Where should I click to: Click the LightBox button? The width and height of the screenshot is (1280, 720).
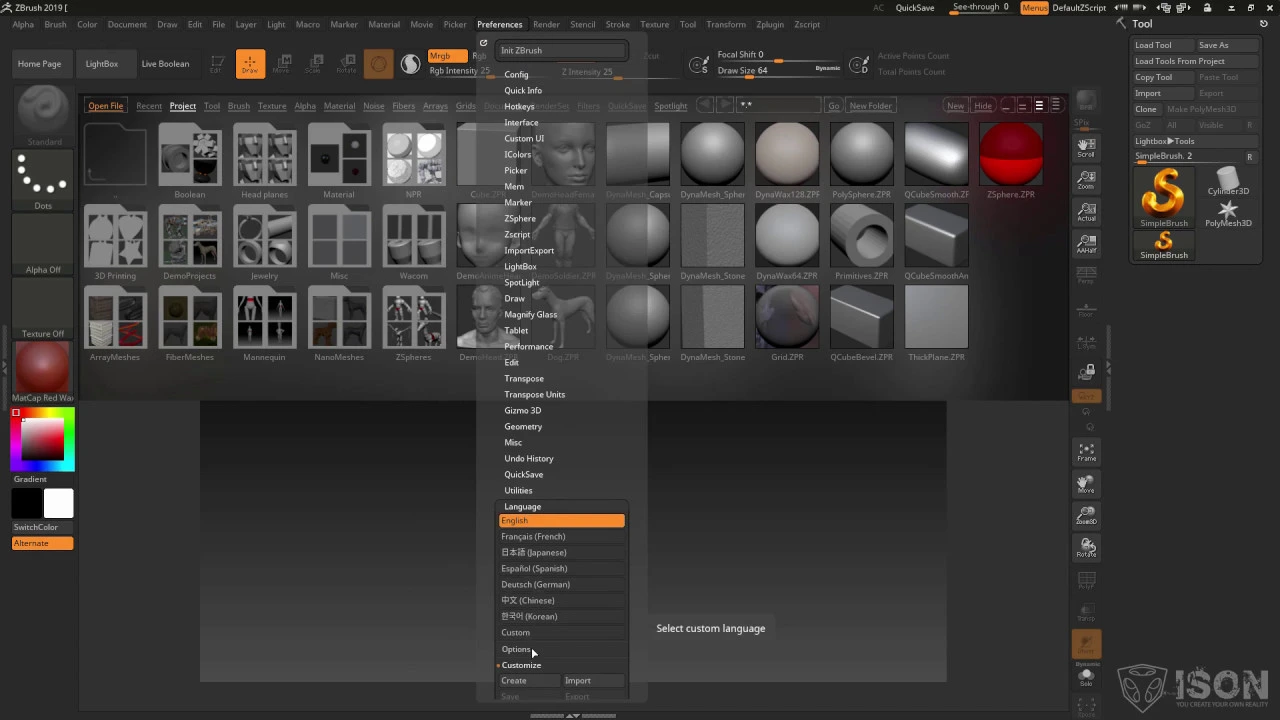(x=101, y=64)
